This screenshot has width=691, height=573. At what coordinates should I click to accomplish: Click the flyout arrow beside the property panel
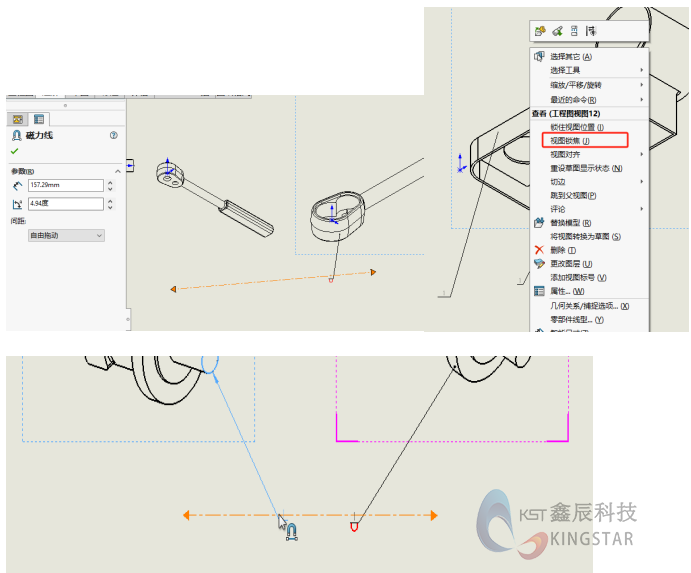[130, 166]
